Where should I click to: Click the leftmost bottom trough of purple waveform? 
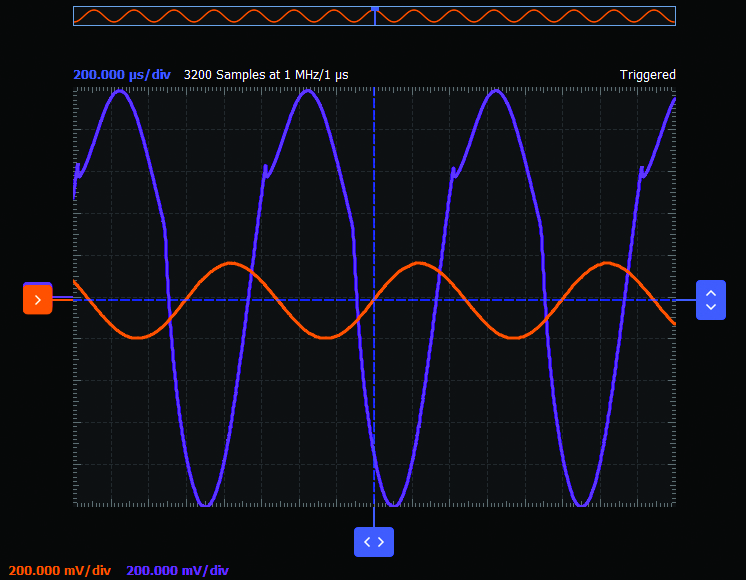205,505
